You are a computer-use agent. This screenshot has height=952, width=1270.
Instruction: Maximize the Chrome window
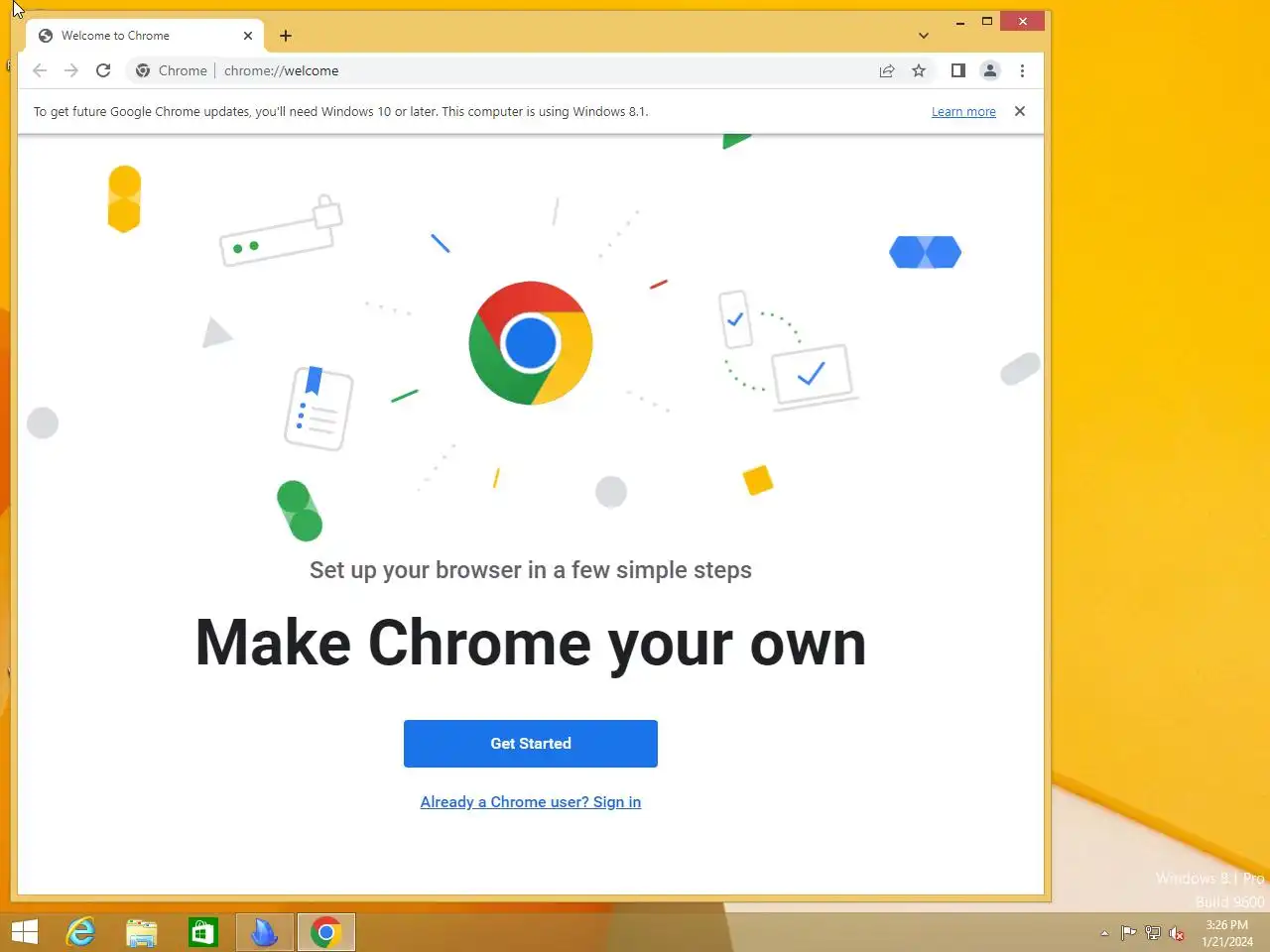pyautogui.click(x=987, y=21)
